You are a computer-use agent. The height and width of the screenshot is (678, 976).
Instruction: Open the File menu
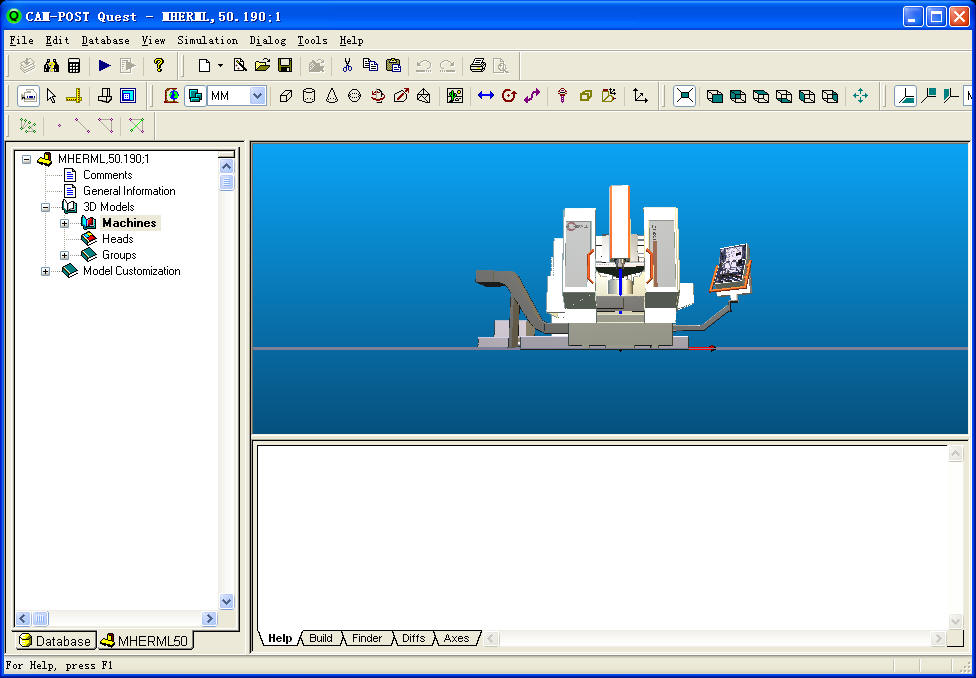coord(22,40)
